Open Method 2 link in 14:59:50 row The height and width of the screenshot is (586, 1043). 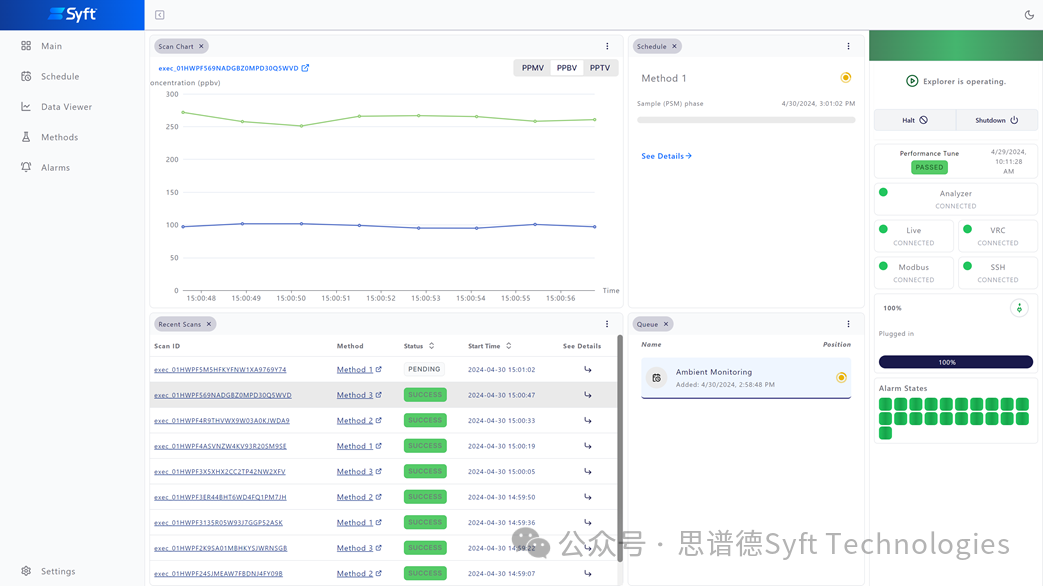coord(359,497)
